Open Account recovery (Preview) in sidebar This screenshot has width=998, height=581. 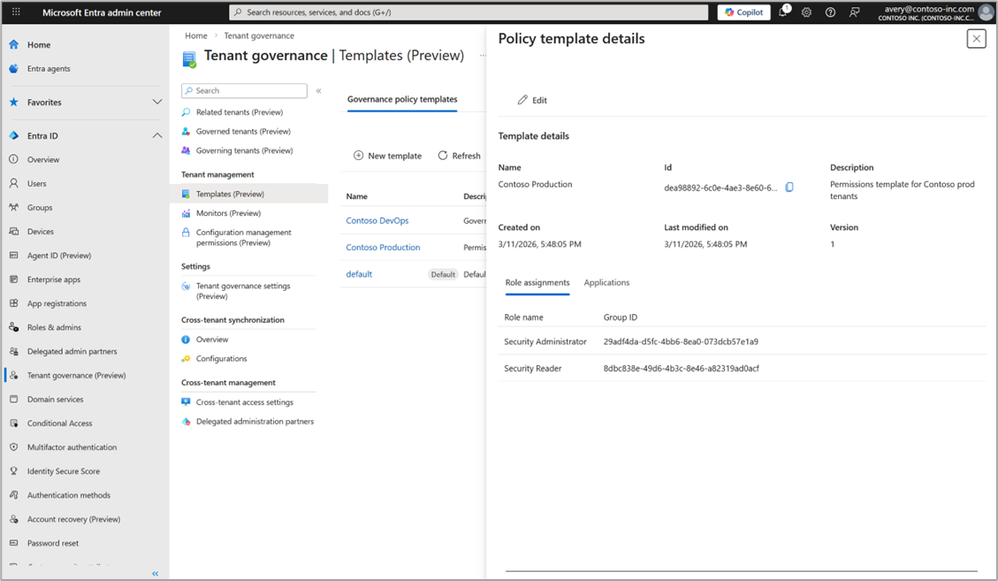point(73,519)
